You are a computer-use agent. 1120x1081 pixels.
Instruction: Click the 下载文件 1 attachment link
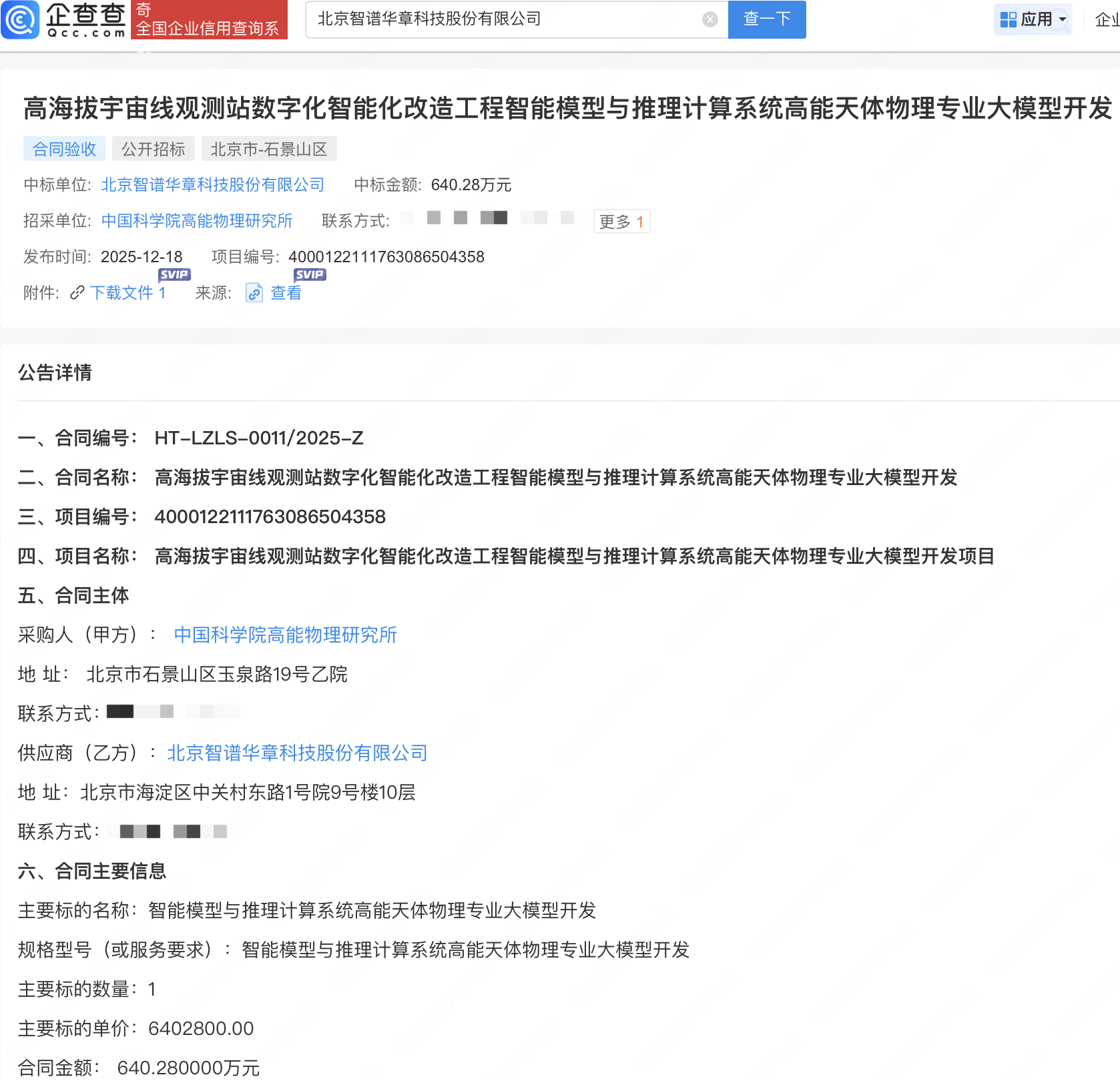[127, 293]
